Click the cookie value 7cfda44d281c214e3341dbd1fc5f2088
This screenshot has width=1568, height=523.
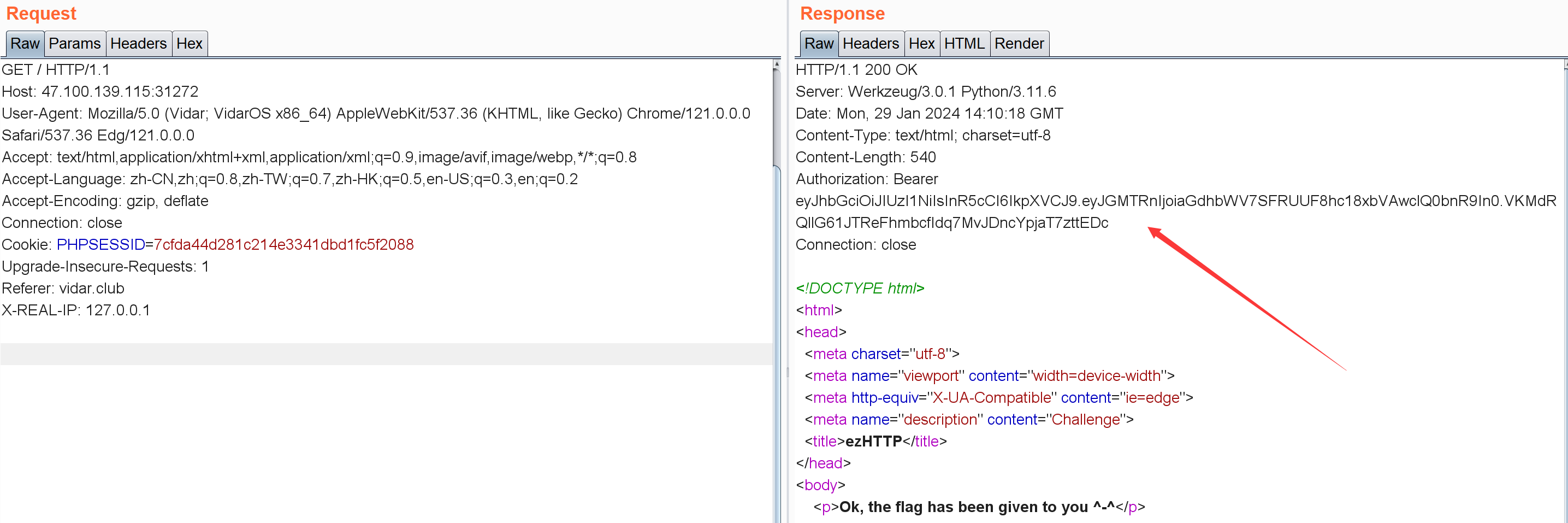coord(283,245)
